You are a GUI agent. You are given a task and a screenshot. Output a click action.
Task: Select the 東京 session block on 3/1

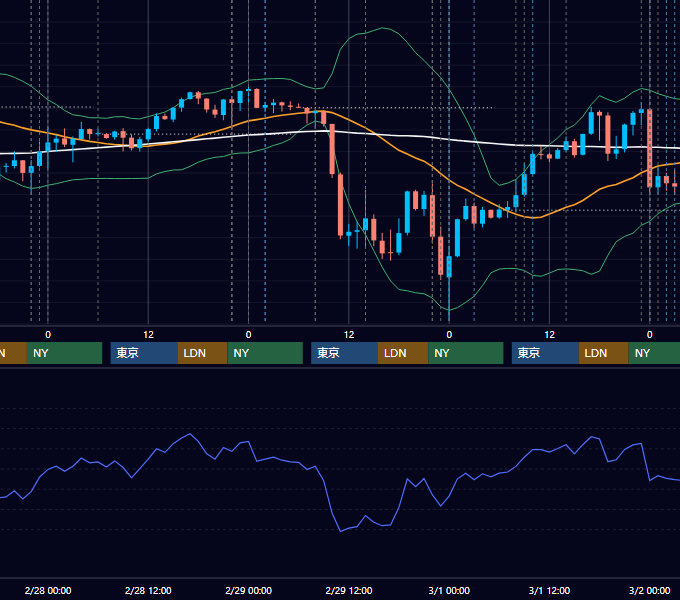(x=545, y=353)
